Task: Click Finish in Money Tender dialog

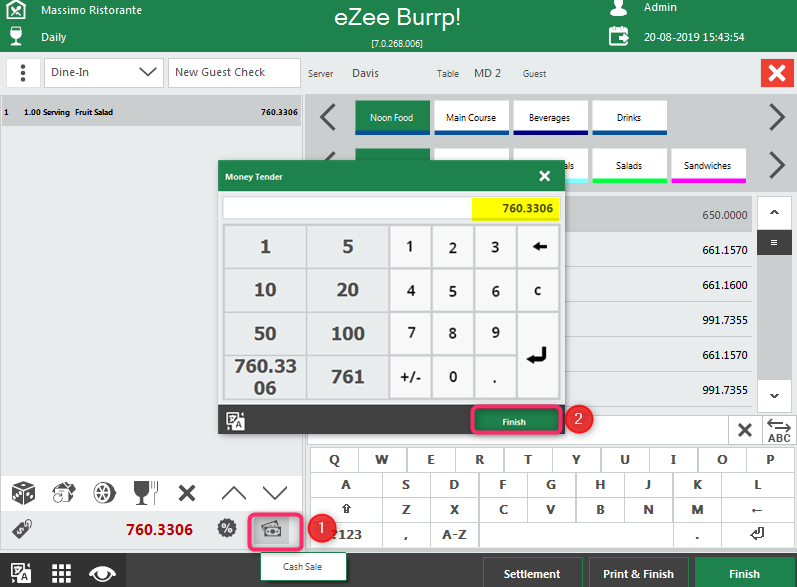Action: [x=515, y=421]
